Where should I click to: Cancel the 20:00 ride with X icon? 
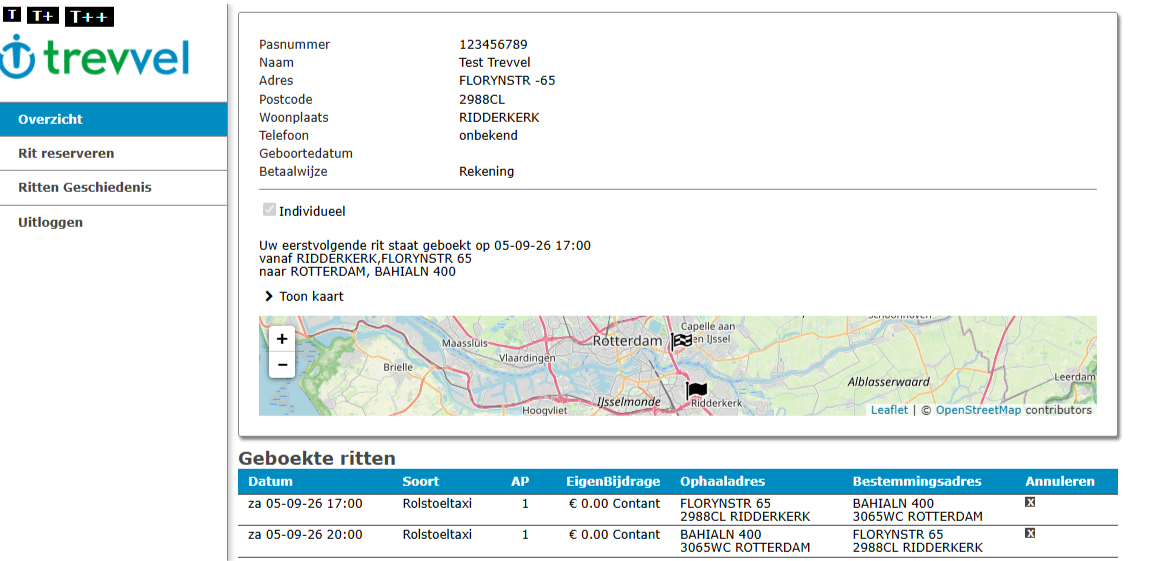[x=1030, y=533]
